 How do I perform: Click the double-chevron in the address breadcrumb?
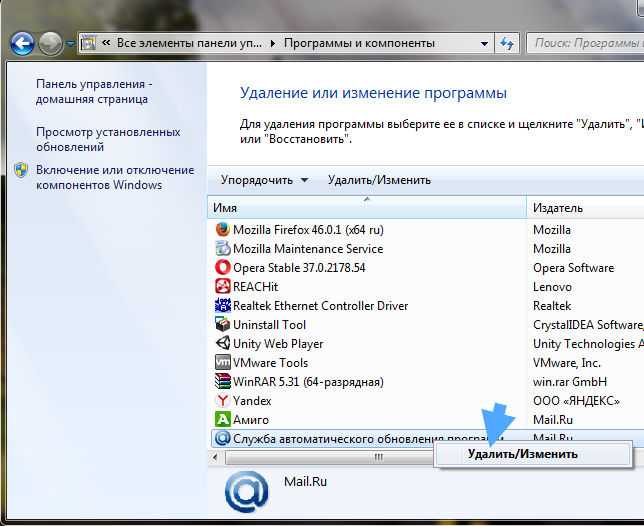[x=106, y=43]
